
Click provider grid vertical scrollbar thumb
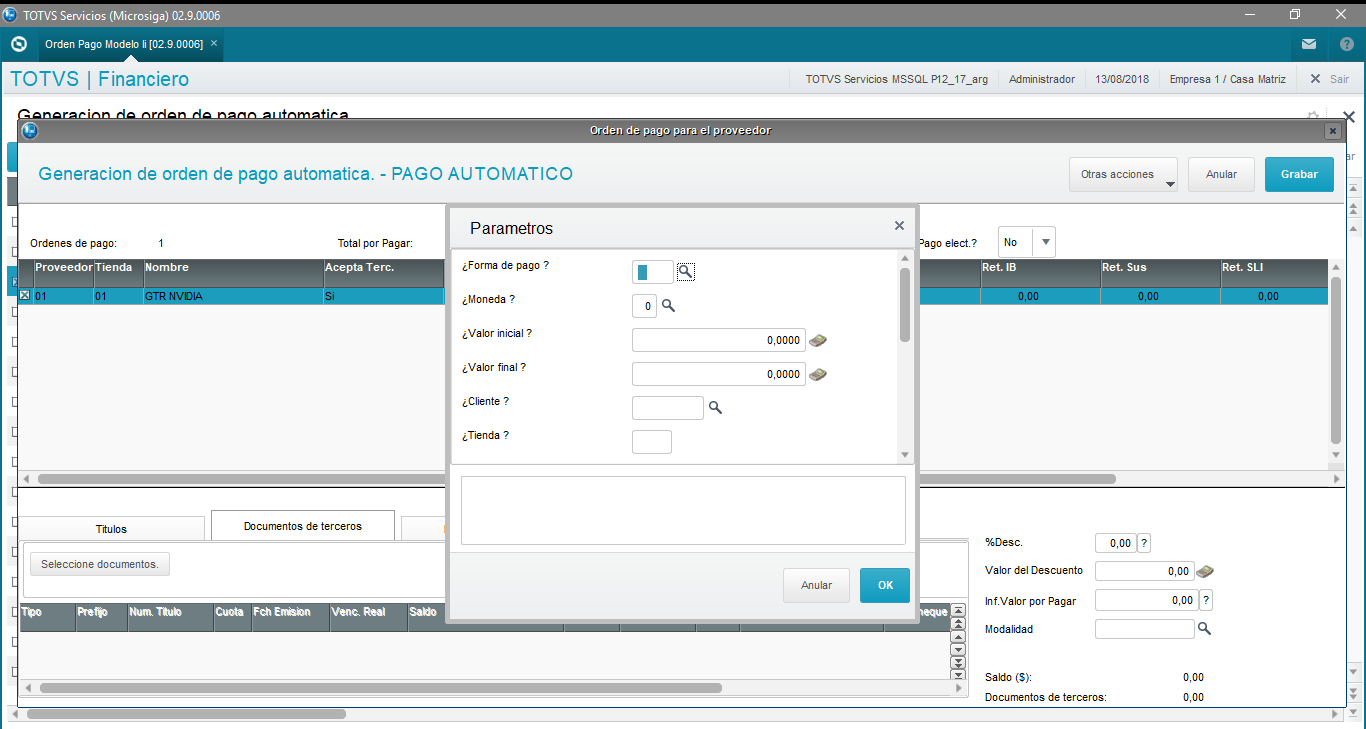(1336, 360)
